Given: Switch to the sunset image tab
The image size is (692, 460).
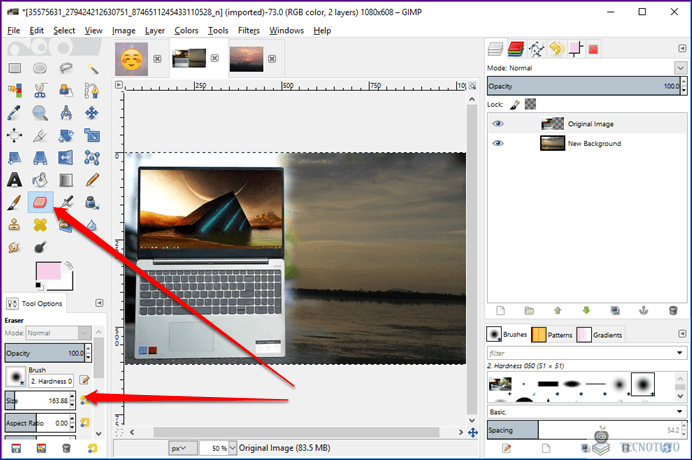Looking at the screenshot, I should (246, 59).
